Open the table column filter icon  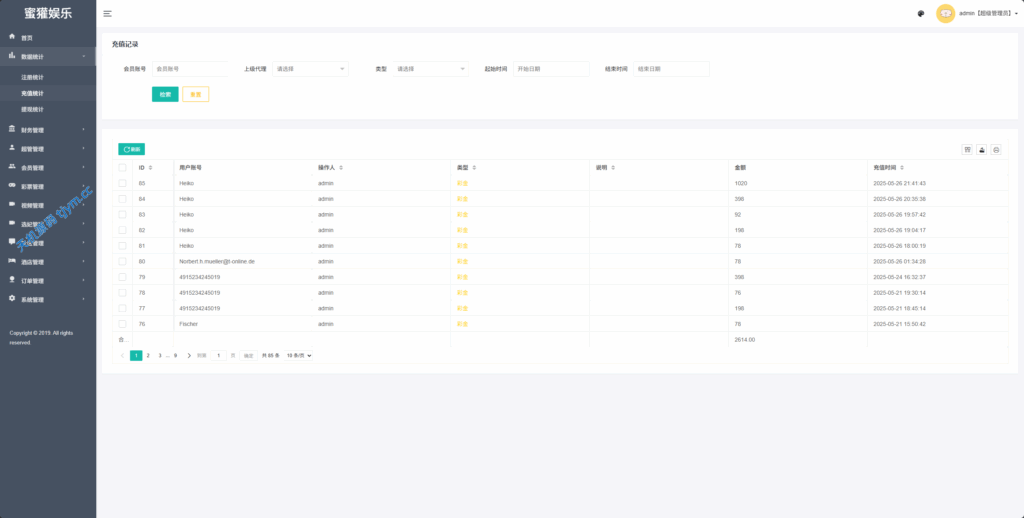[967, 149]
